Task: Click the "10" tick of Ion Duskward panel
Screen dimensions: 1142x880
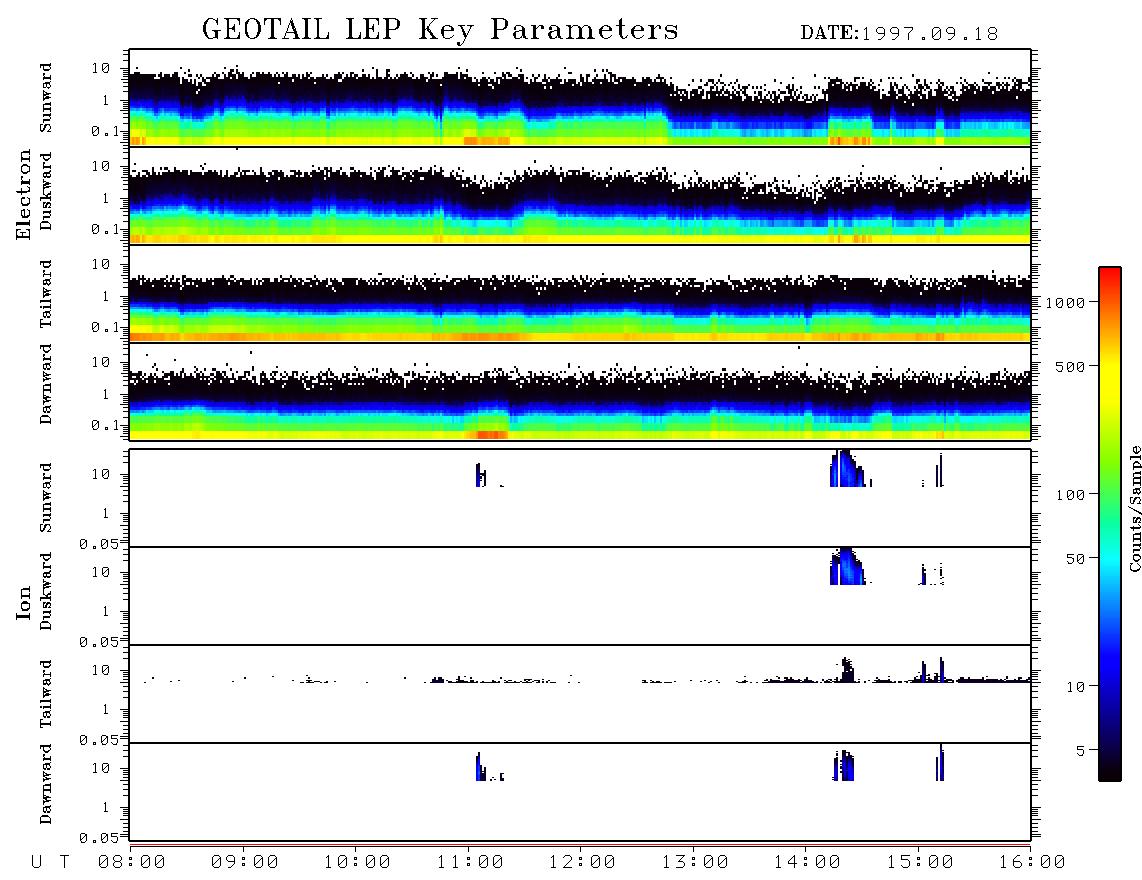Action: 101,573
